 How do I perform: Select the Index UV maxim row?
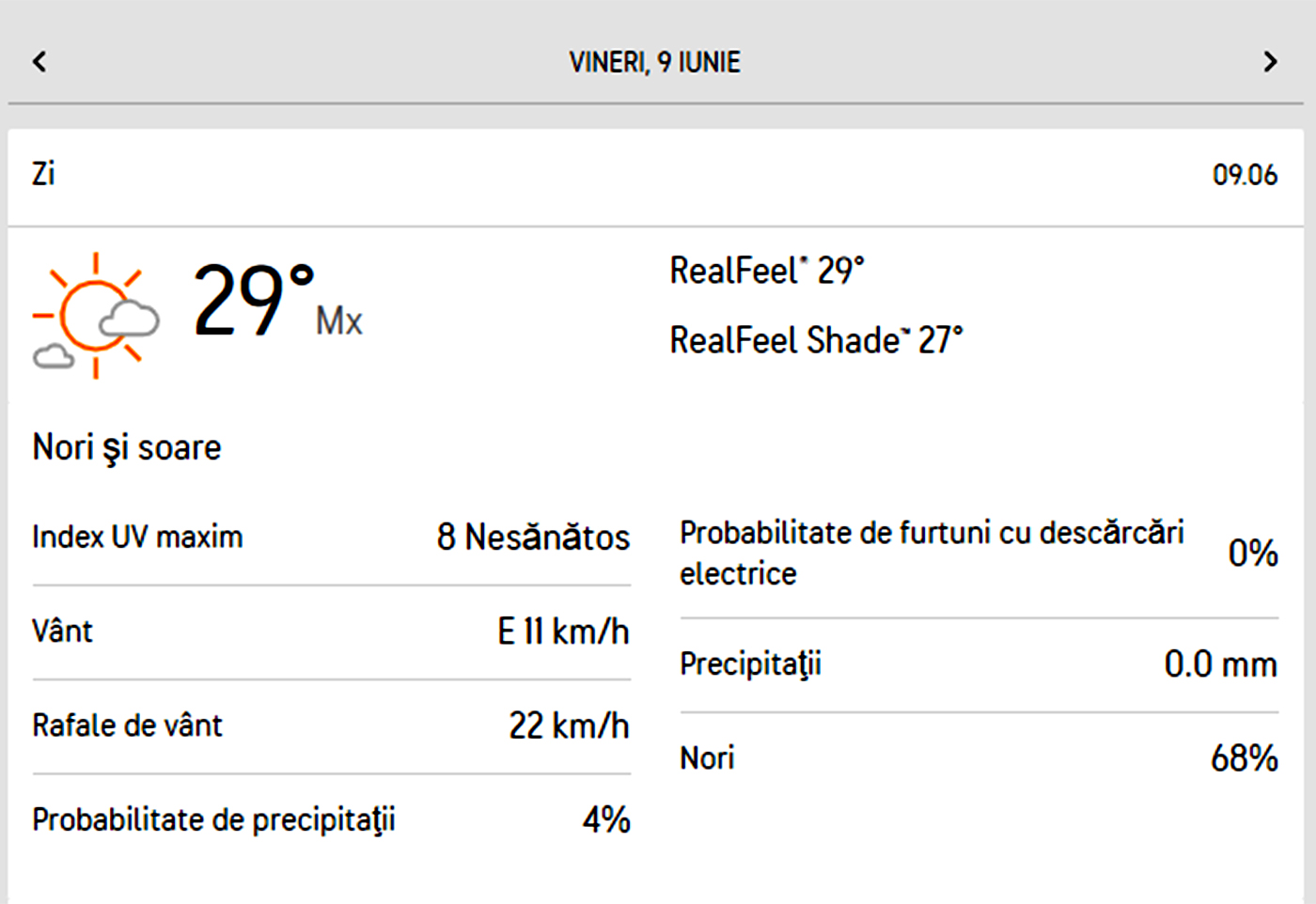137,537
